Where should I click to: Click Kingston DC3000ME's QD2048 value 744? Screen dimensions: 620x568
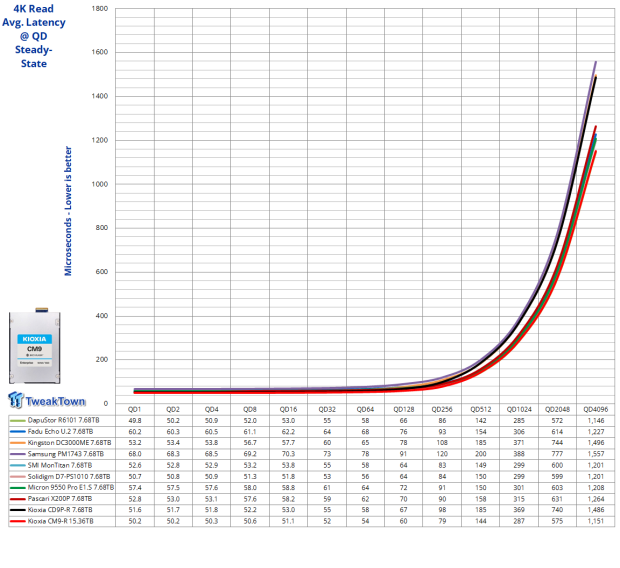558,442
